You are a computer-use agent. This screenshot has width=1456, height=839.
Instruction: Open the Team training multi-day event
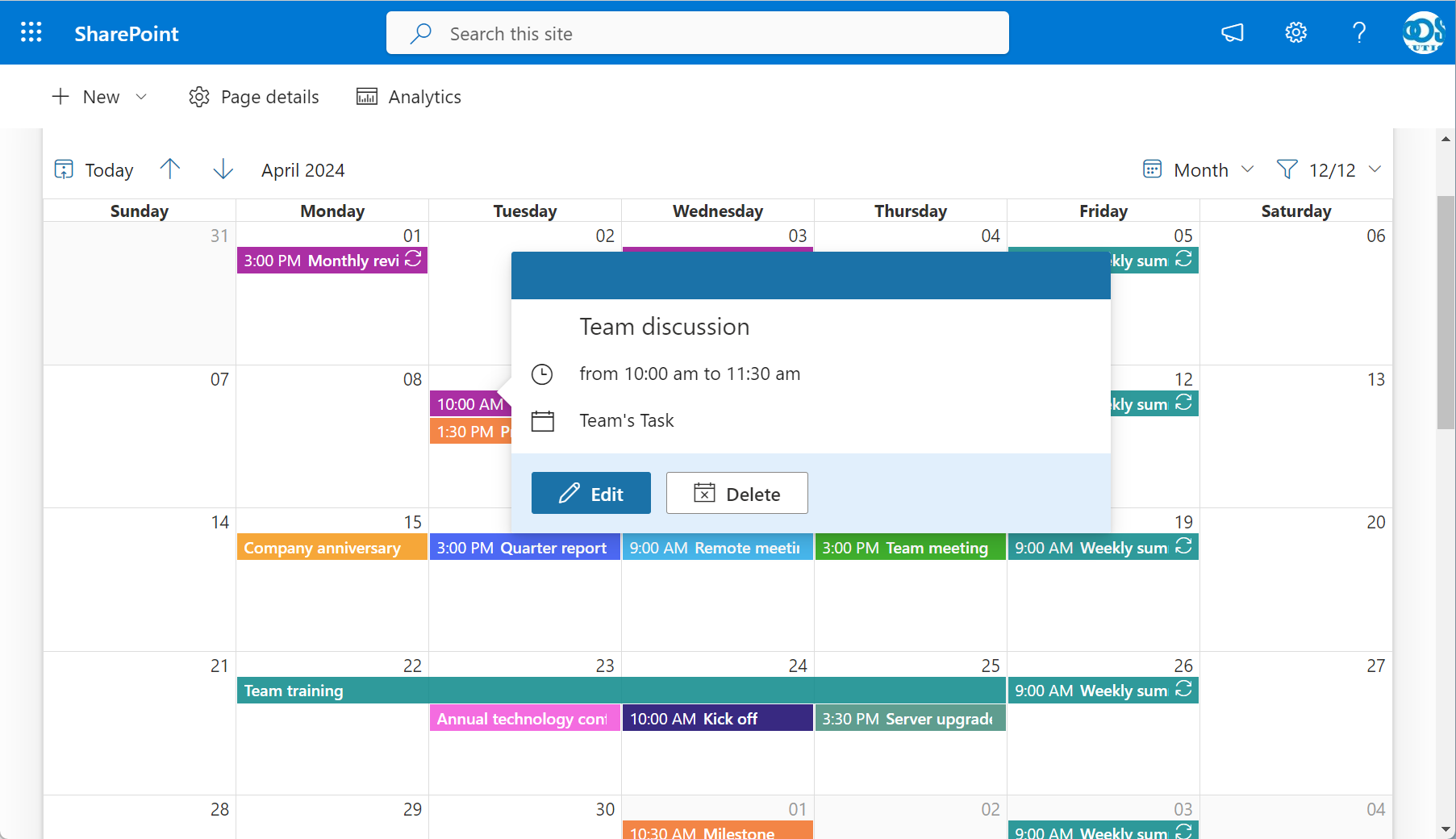621,691
